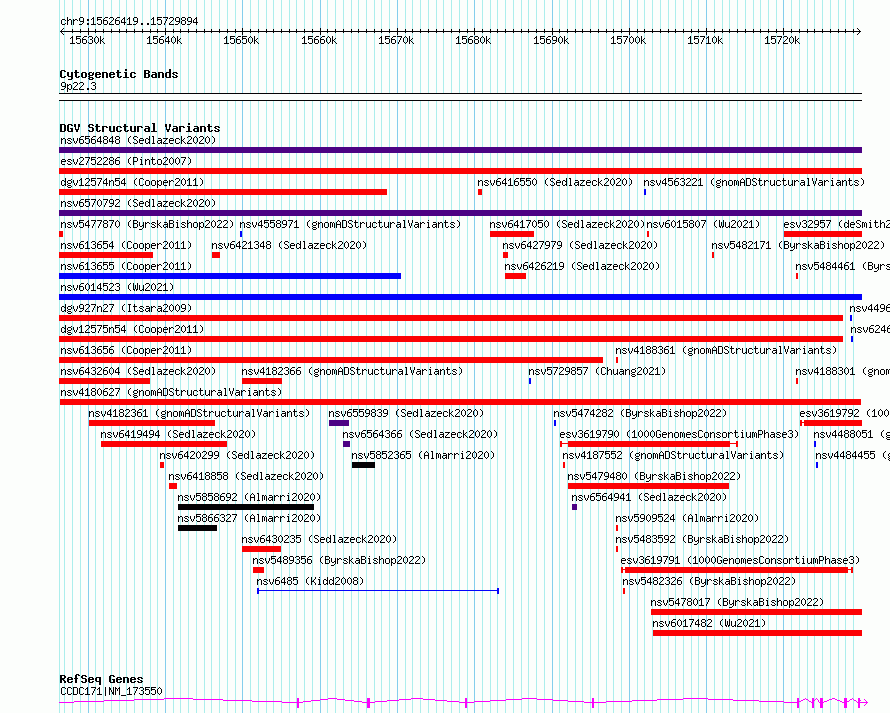Click nsv6418858 (Sedlazeck2020) label
Screen dimensions: 890x713
pos(246,476)
